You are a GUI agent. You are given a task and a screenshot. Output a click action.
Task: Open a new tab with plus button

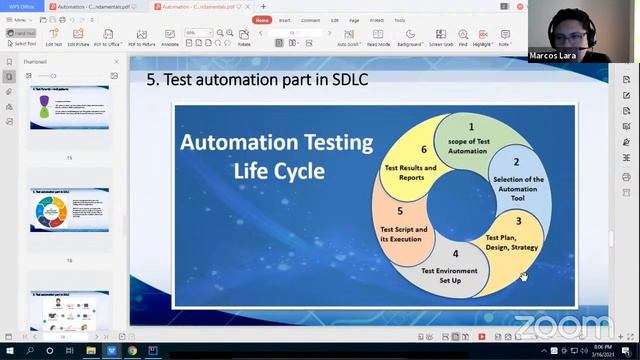(263, 7)
